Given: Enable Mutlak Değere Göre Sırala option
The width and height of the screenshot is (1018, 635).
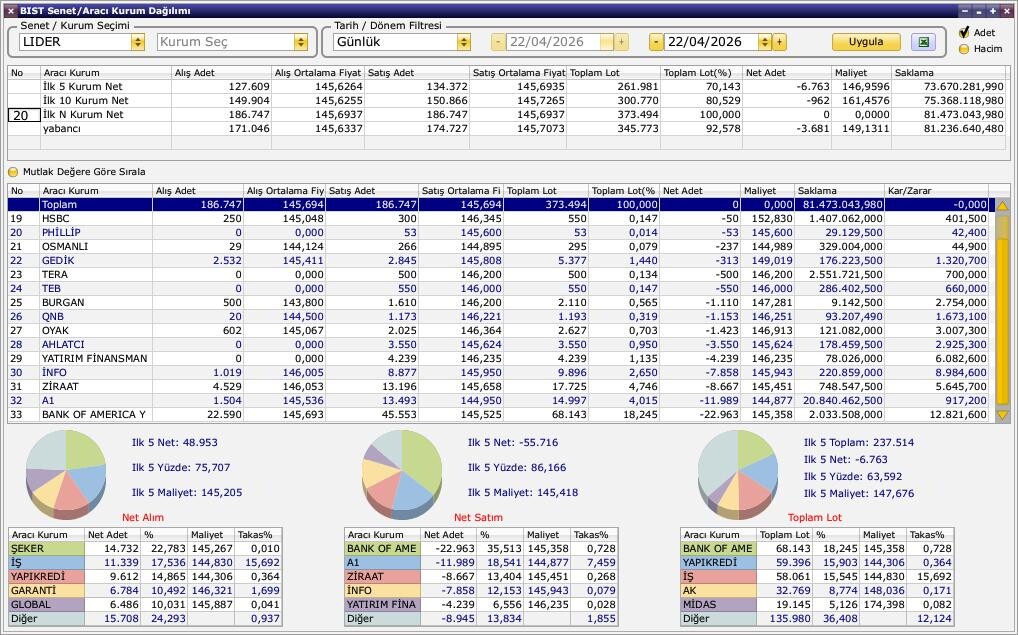Looking at the screenshot, I should click(14, 172).
